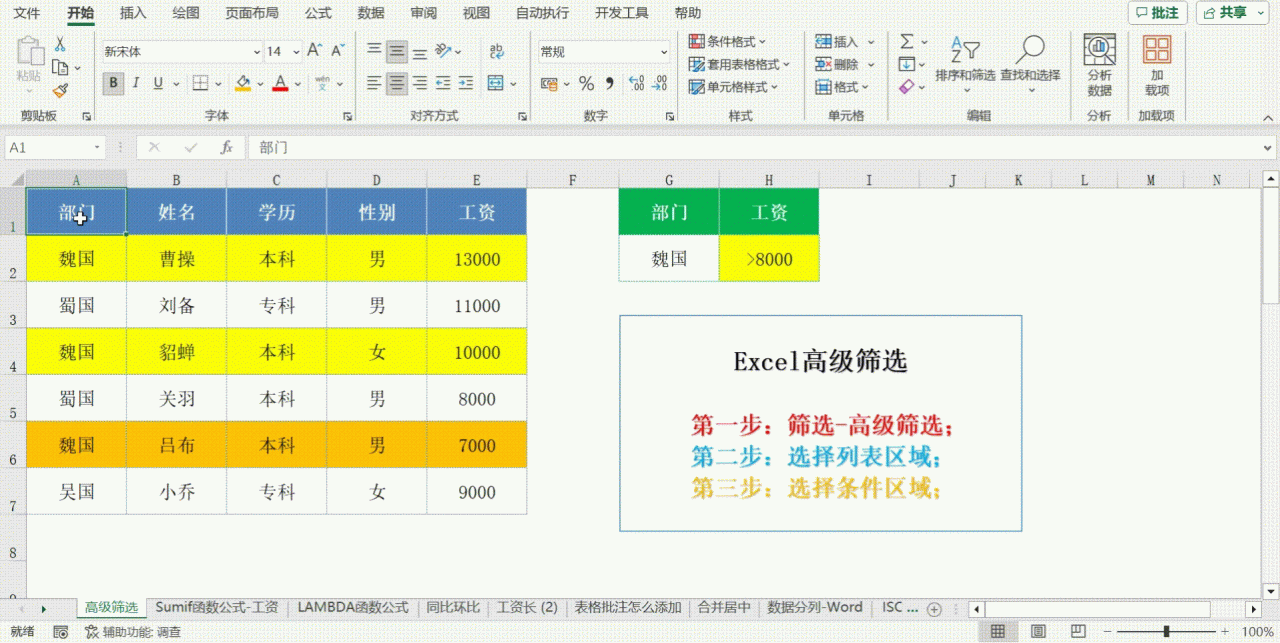This screenshot has width=1280, height=643.
Task: Click the Wrap Text icon
Action: coord(497,51)
